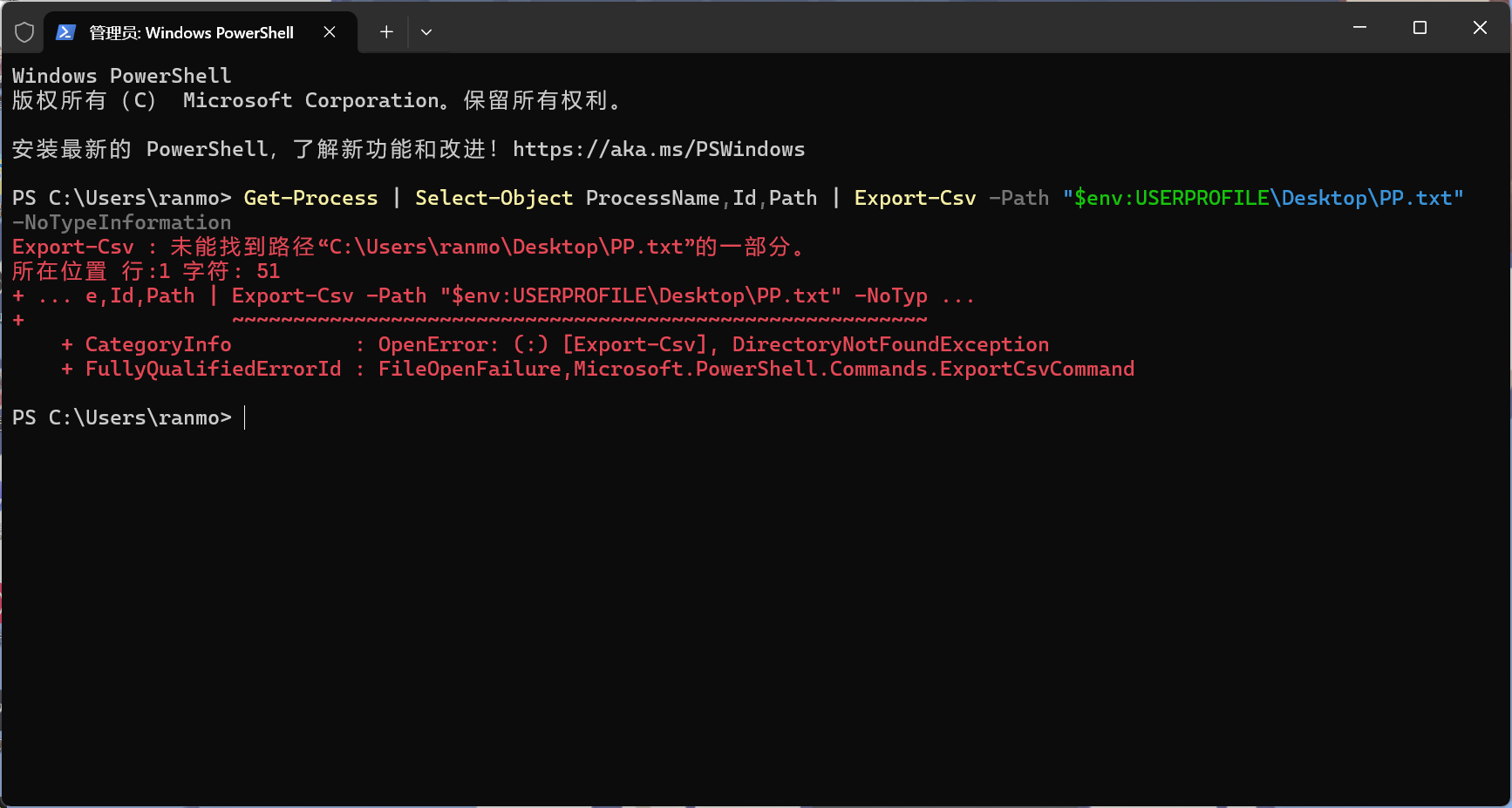
Task: Click the 所在位置 行:1 字符: 51 line
Action: click(146, 271)
